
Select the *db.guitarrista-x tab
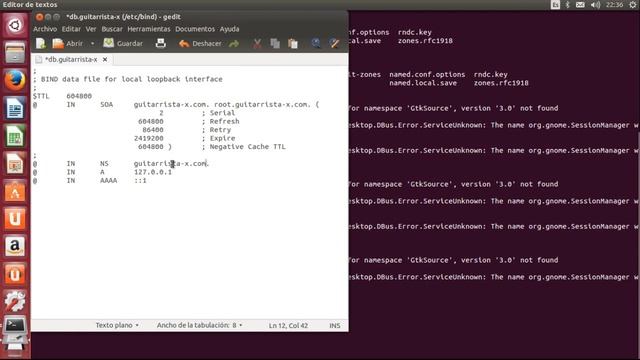click(x=71, y=60)
